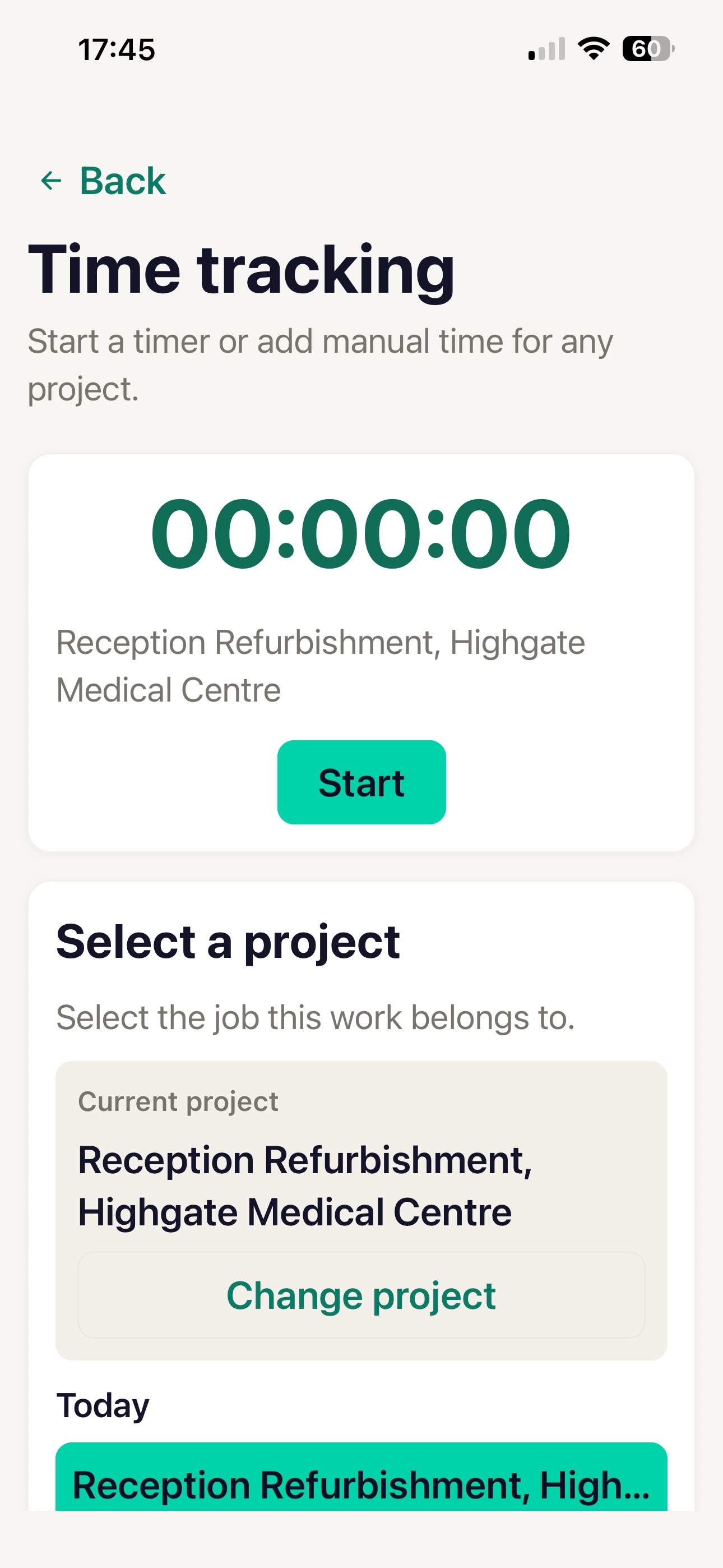Tap current project name Reception Refurbishment, Highgate
723x1568 pixels.
(305, 1186)
